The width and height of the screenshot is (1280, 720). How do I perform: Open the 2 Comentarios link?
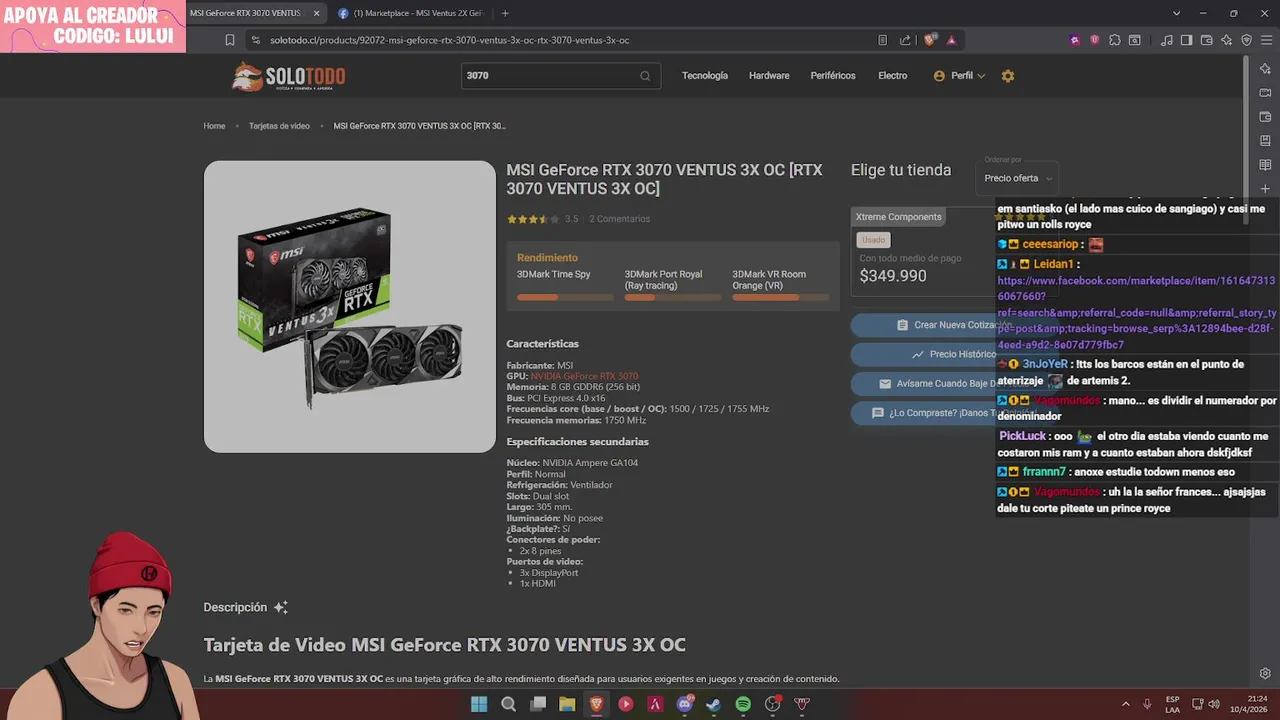click(x=619, y=219)
